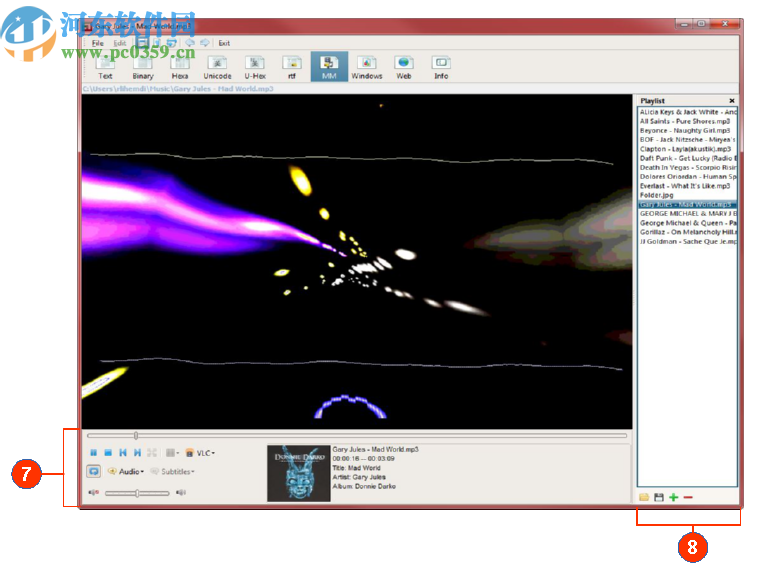Screen dimensions: 773x571
Task: Toggle the fullscreen button in player controls
Action: (x=152, y=453)
